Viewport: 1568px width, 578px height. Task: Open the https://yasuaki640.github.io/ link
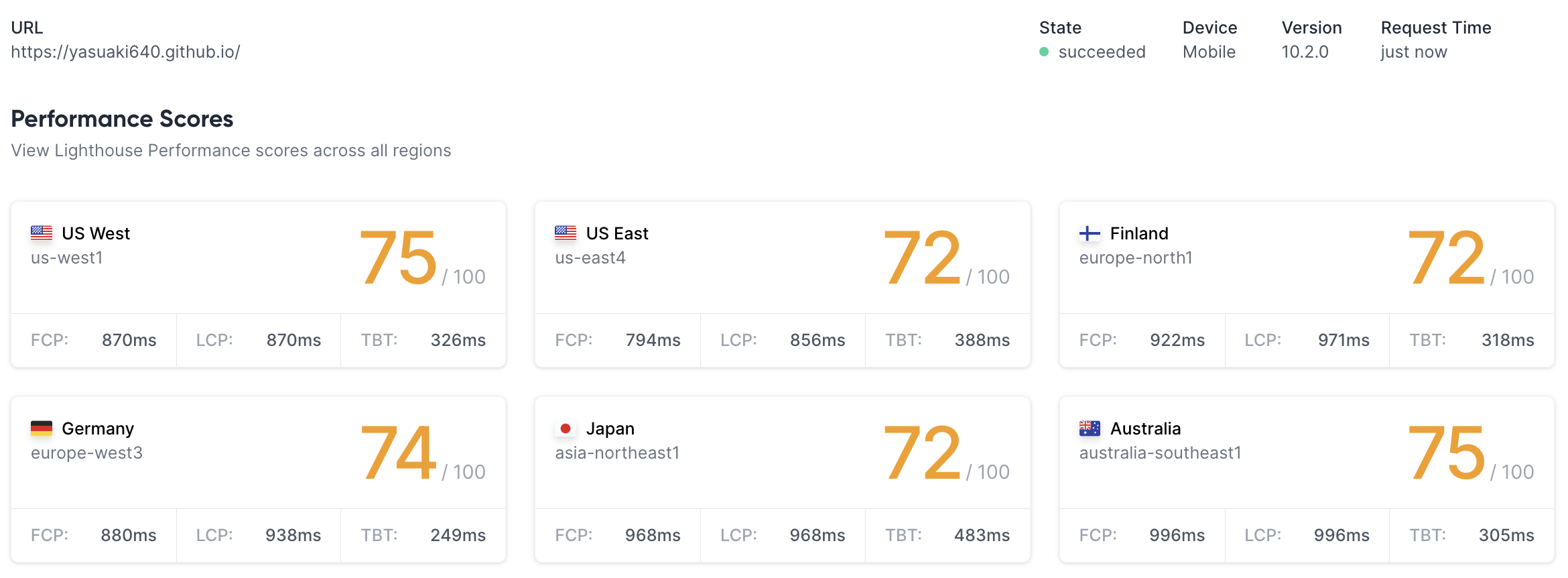127,52
